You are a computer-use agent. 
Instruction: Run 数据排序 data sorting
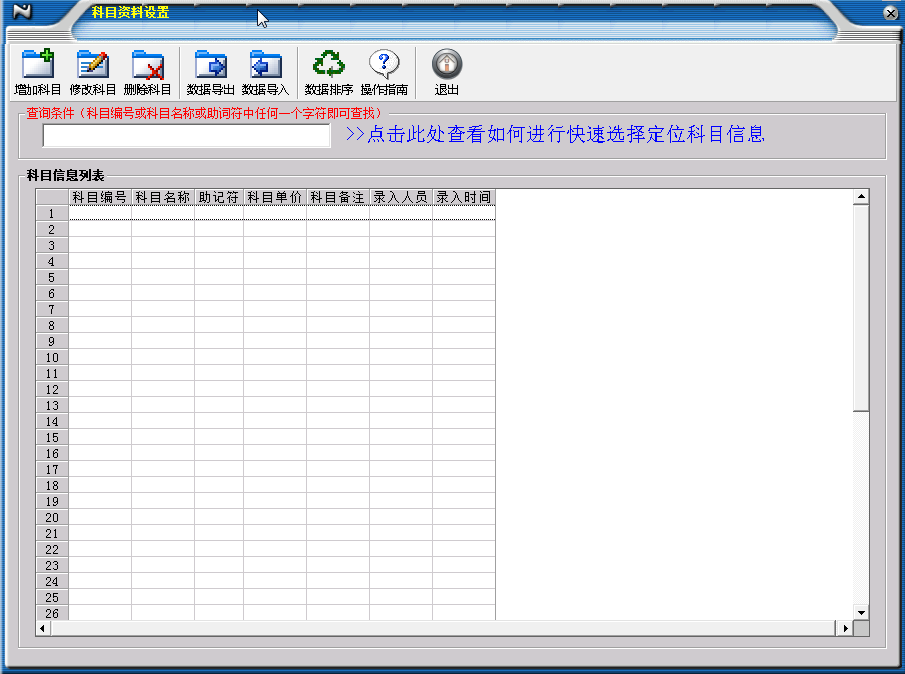(x=328, y=72)
